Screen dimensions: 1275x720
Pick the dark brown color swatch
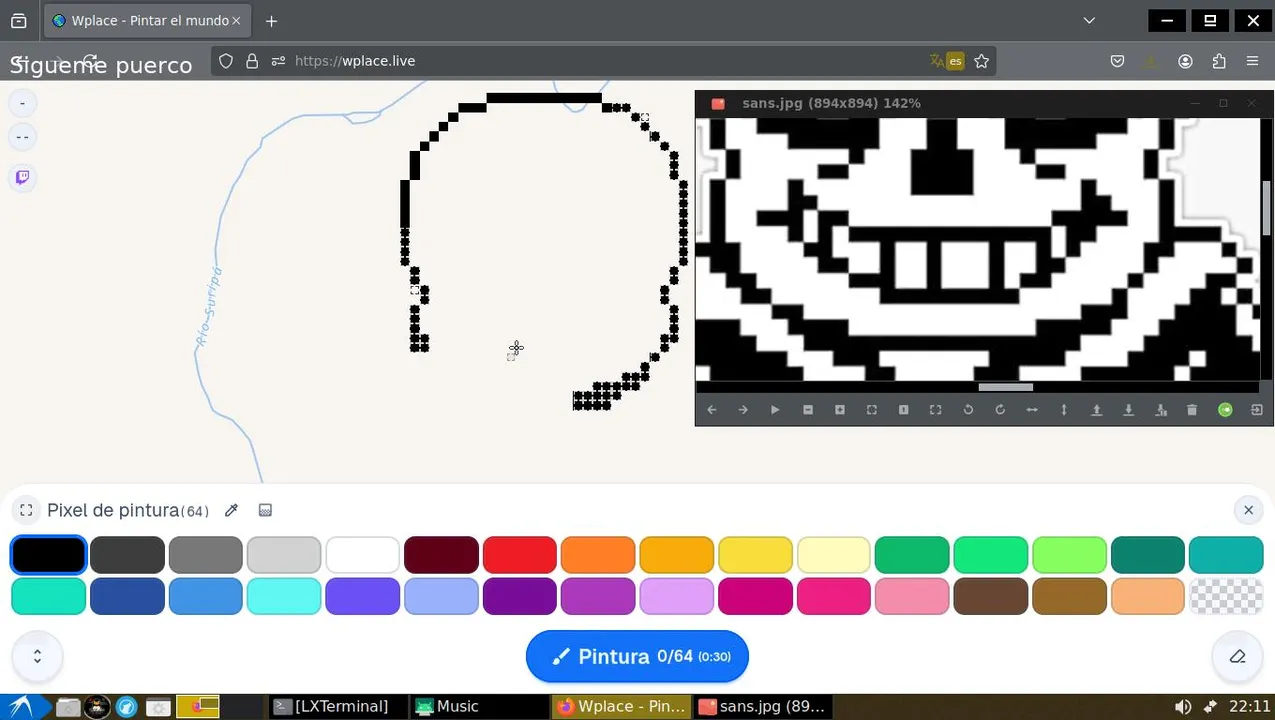click(x=990, y=596)
